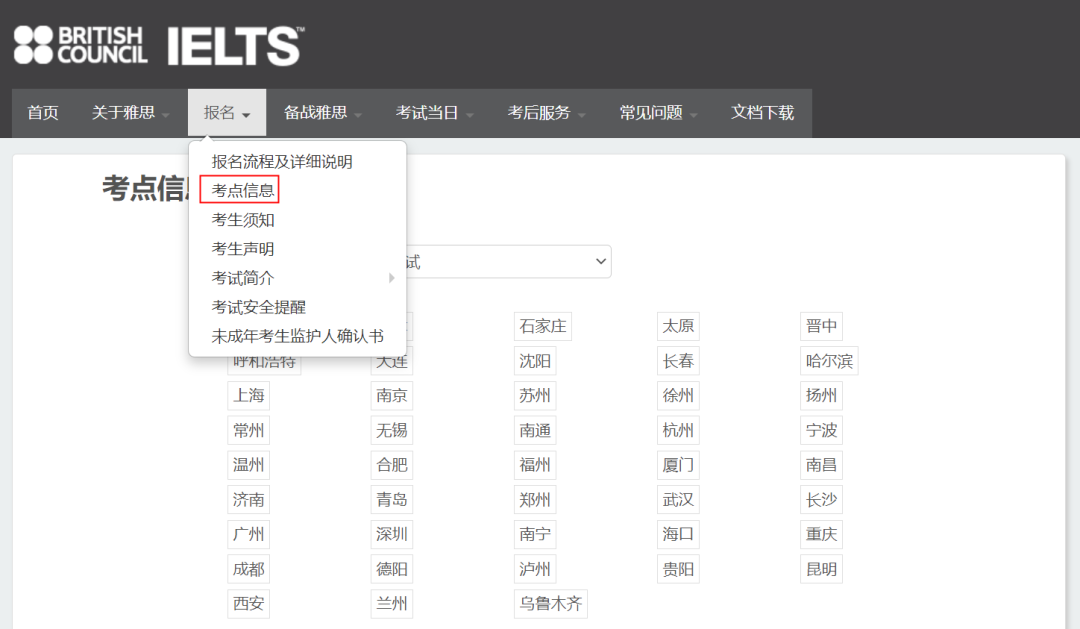Choose the 乌鲁木齐 test city
This screenshot has height=629, width=1080.
pyautogui.click(x=550, y=604)
